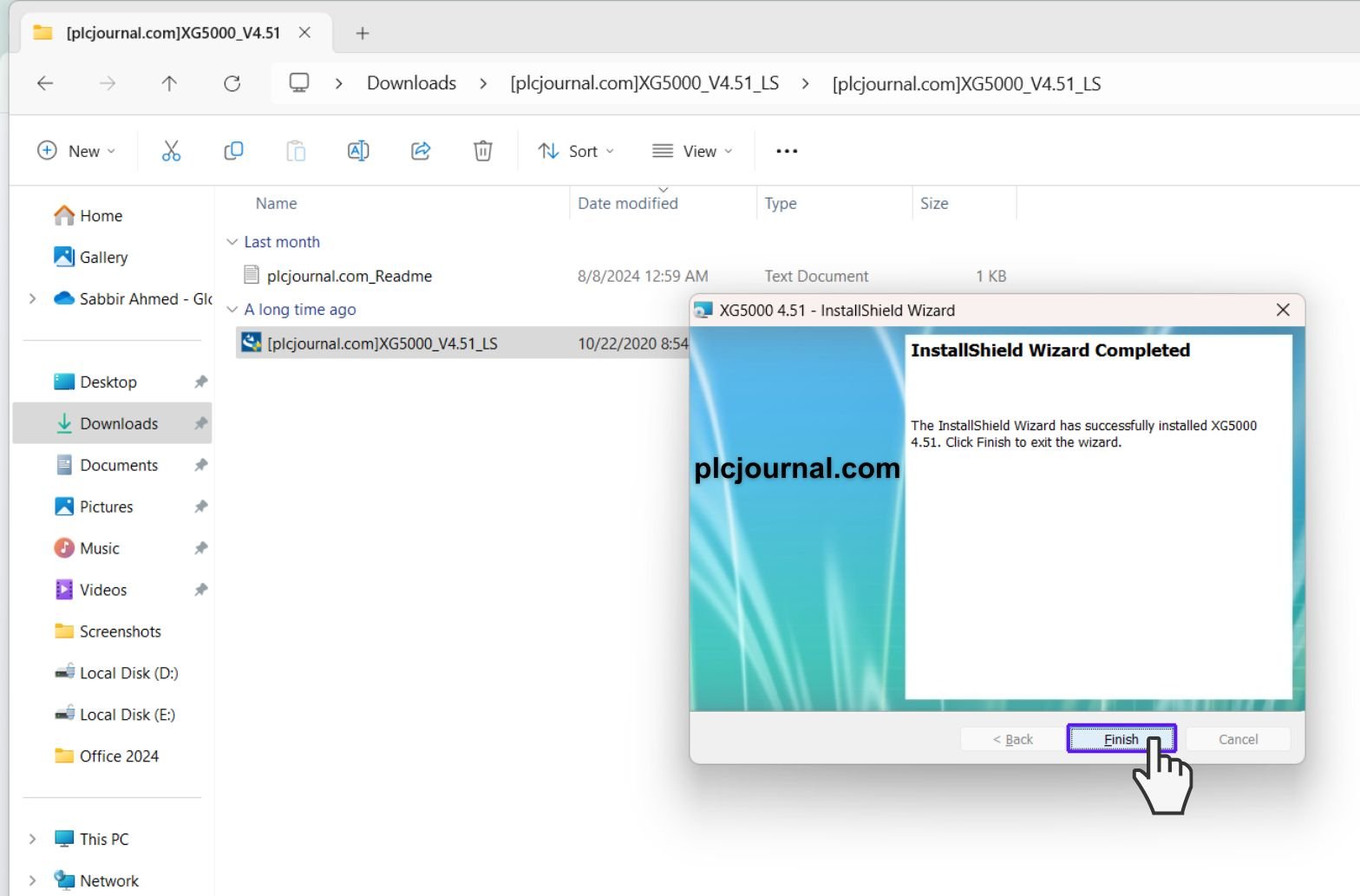Open the Sort dropdown
This screenshot has height=896, width=1360.
click(576, 151)
